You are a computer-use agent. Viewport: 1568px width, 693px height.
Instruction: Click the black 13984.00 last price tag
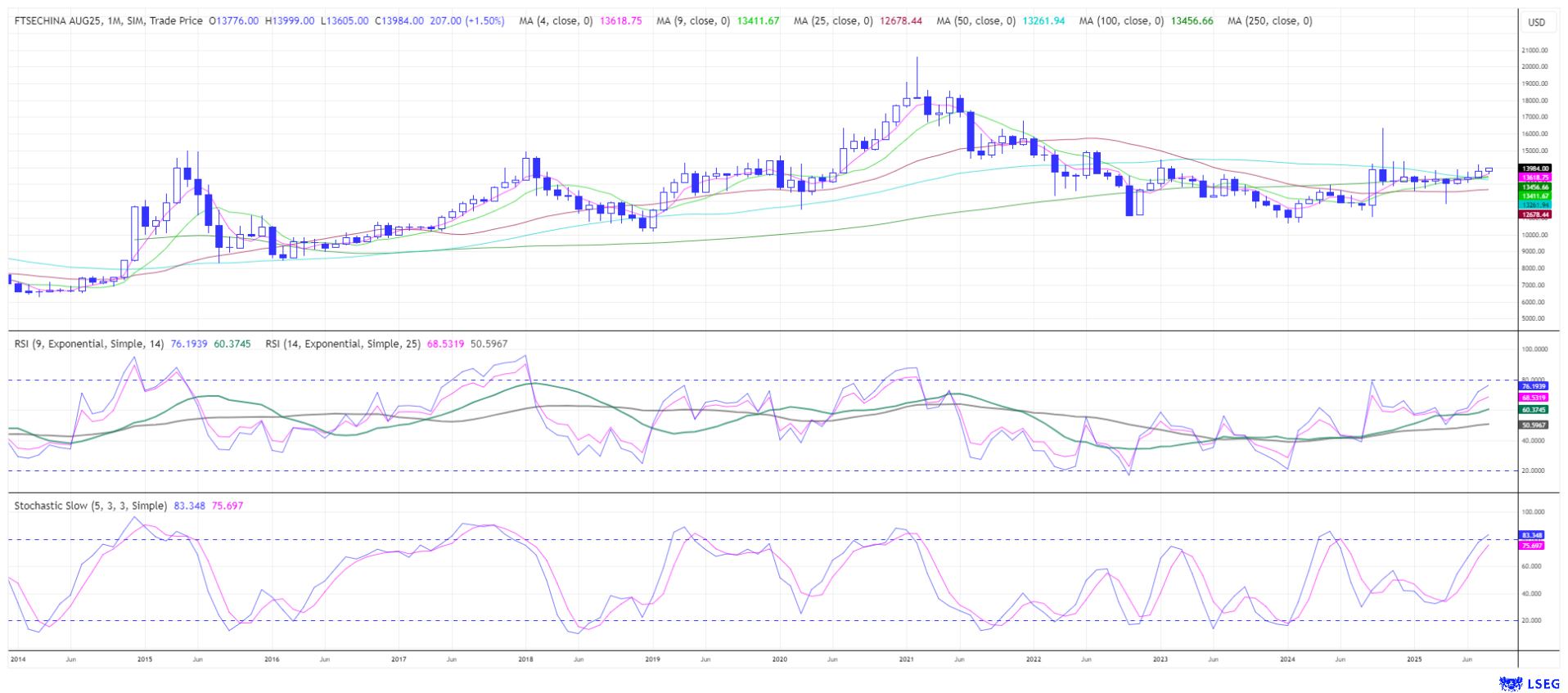click(1534, 169)
